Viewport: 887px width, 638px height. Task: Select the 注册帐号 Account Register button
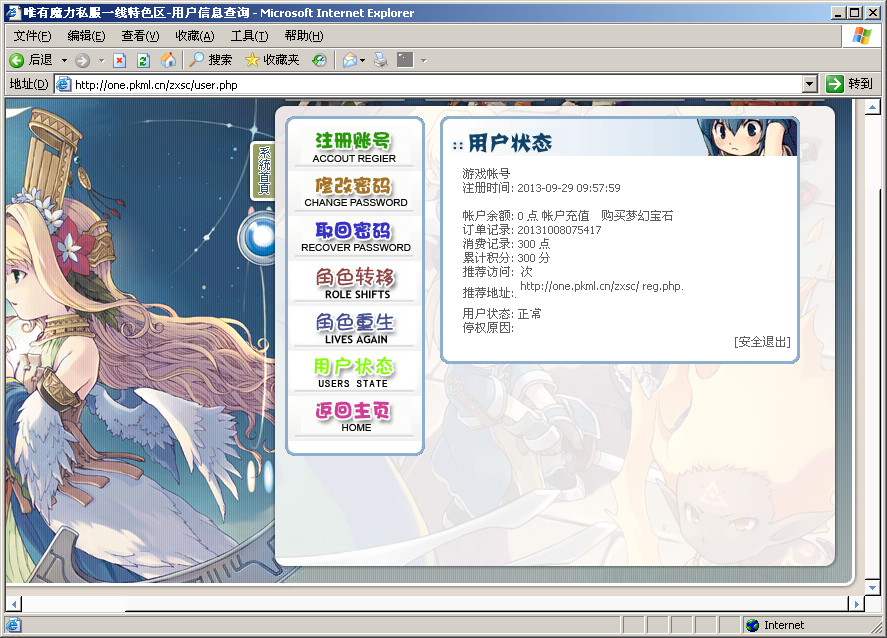(354, 146)
